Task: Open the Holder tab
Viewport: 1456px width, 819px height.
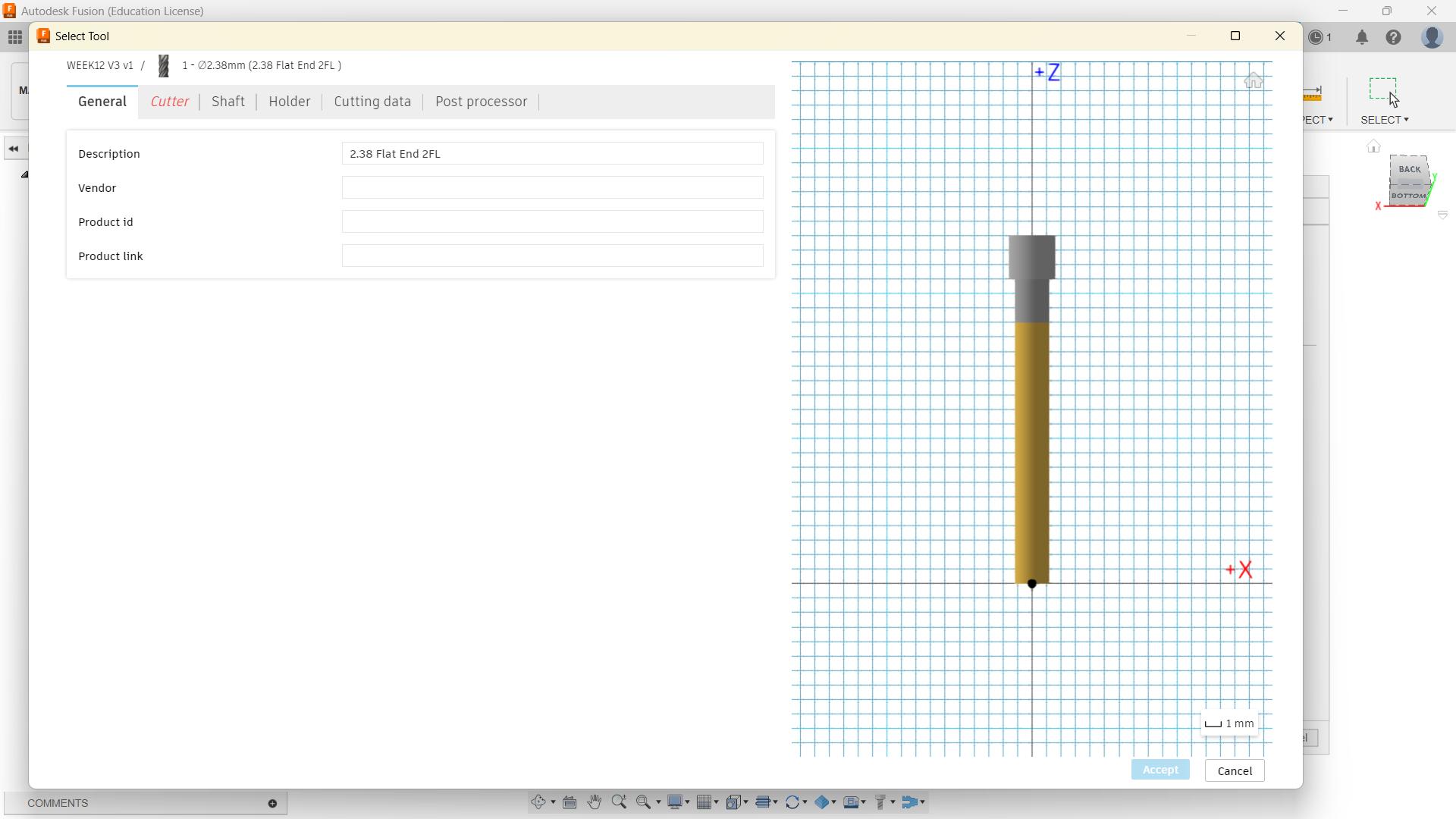Action: [289, 102]
